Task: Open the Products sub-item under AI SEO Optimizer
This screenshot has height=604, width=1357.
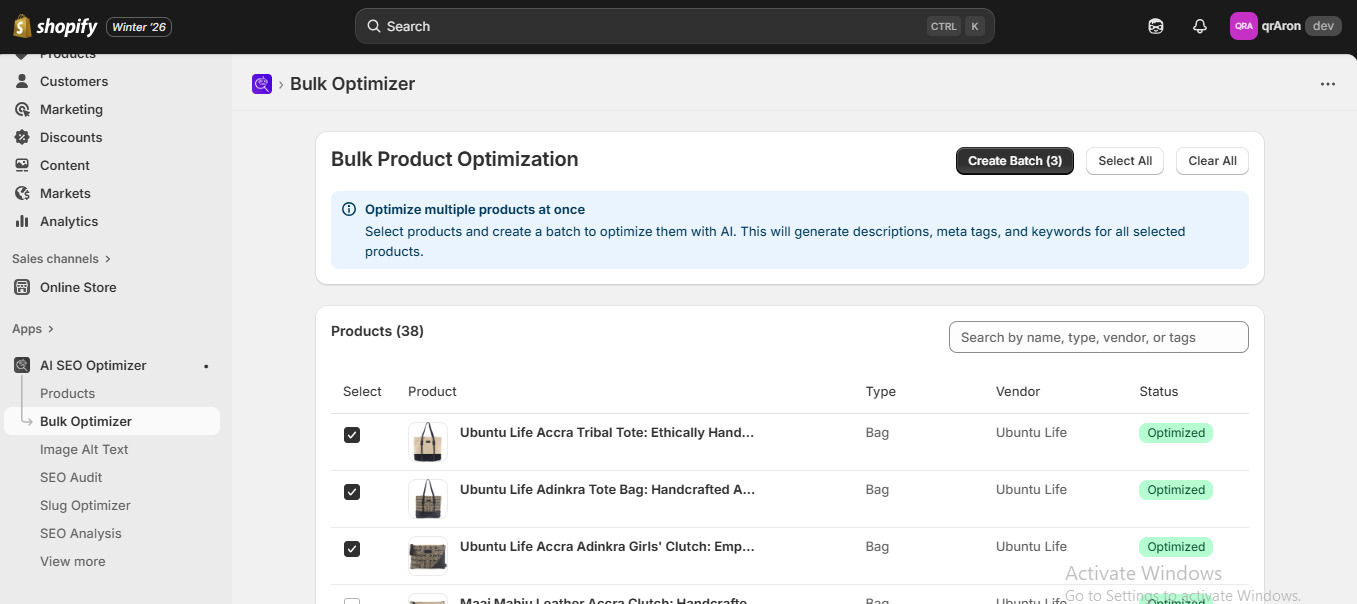Action: click(x=67, y=393)
